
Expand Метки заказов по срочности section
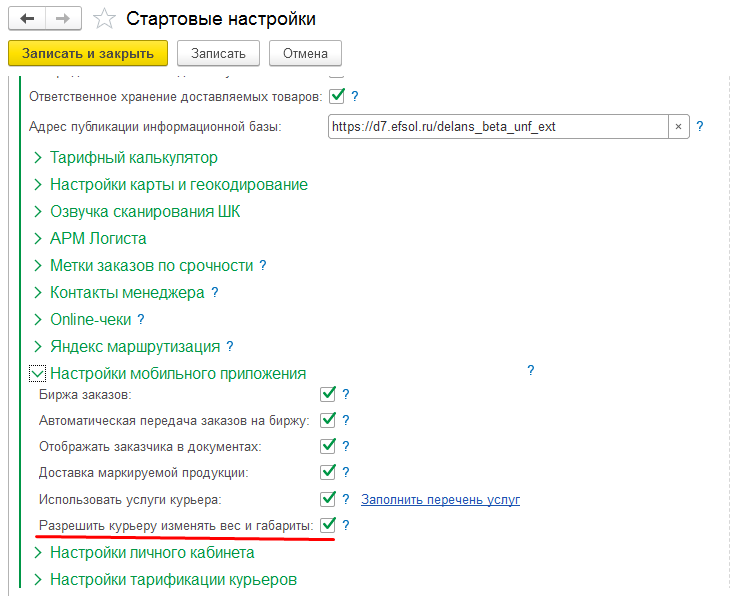coord(38,265)
